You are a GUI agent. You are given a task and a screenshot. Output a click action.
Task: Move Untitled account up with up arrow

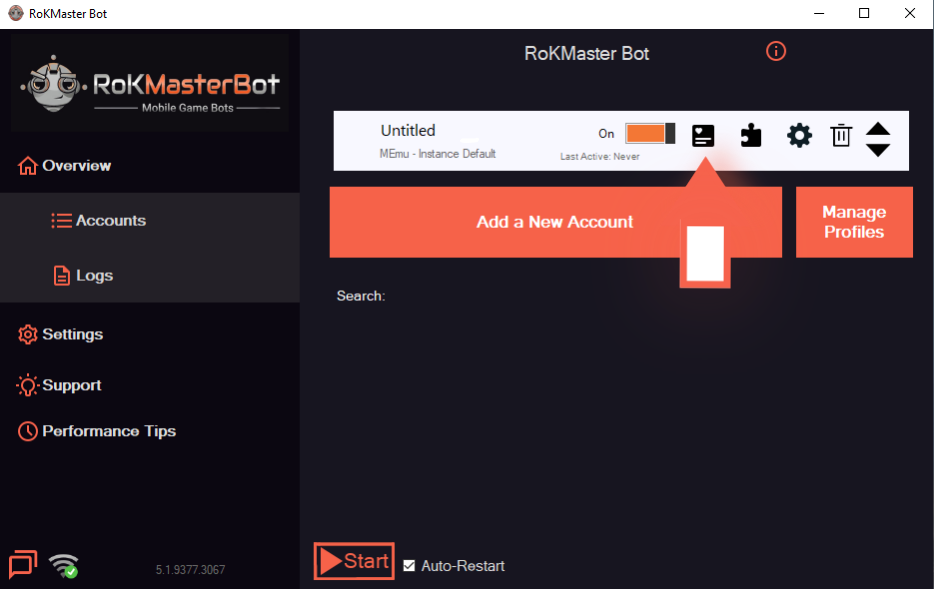(x=878, y=129)
